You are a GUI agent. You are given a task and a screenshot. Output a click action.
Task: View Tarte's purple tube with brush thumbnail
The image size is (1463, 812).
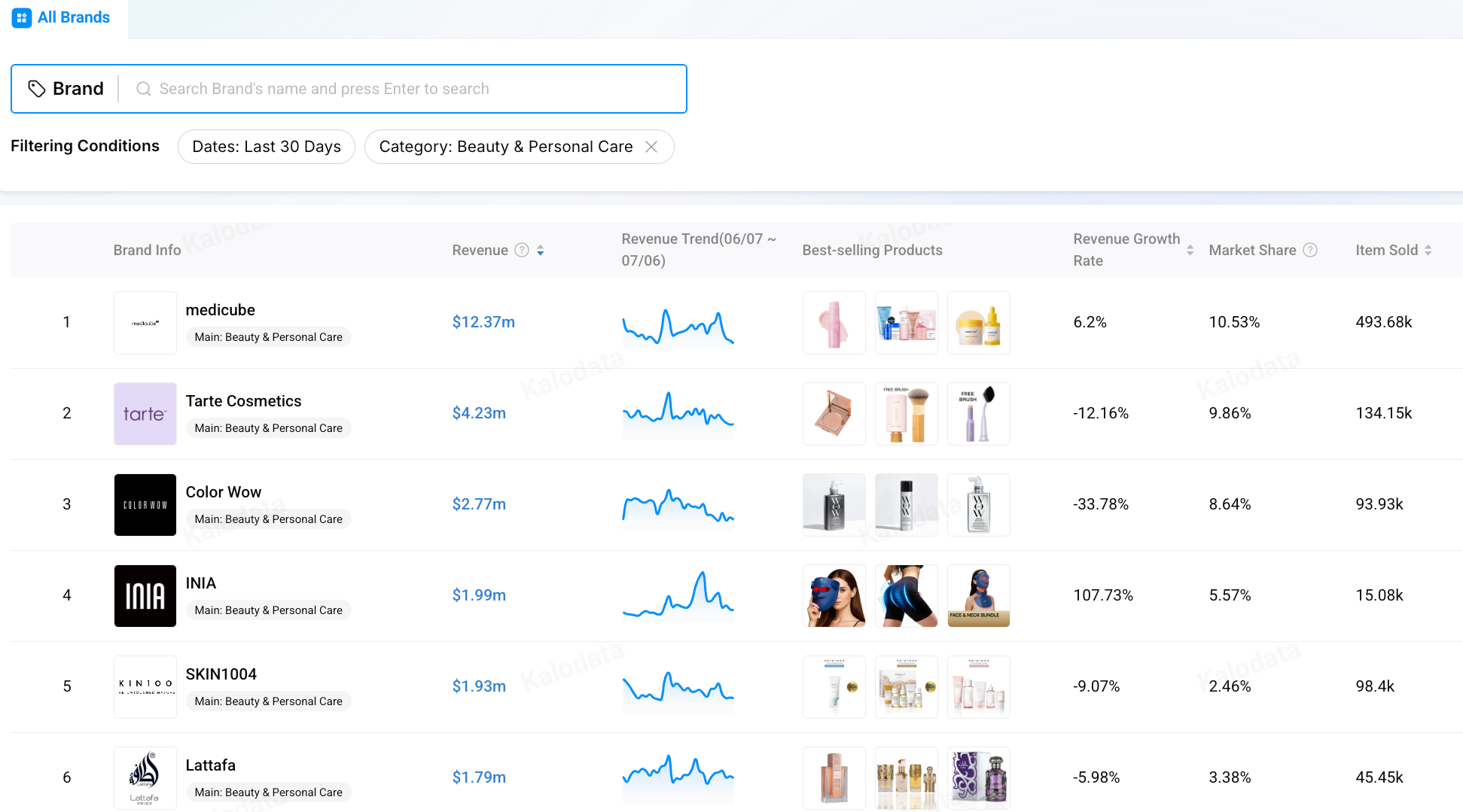tap(979, 414)
